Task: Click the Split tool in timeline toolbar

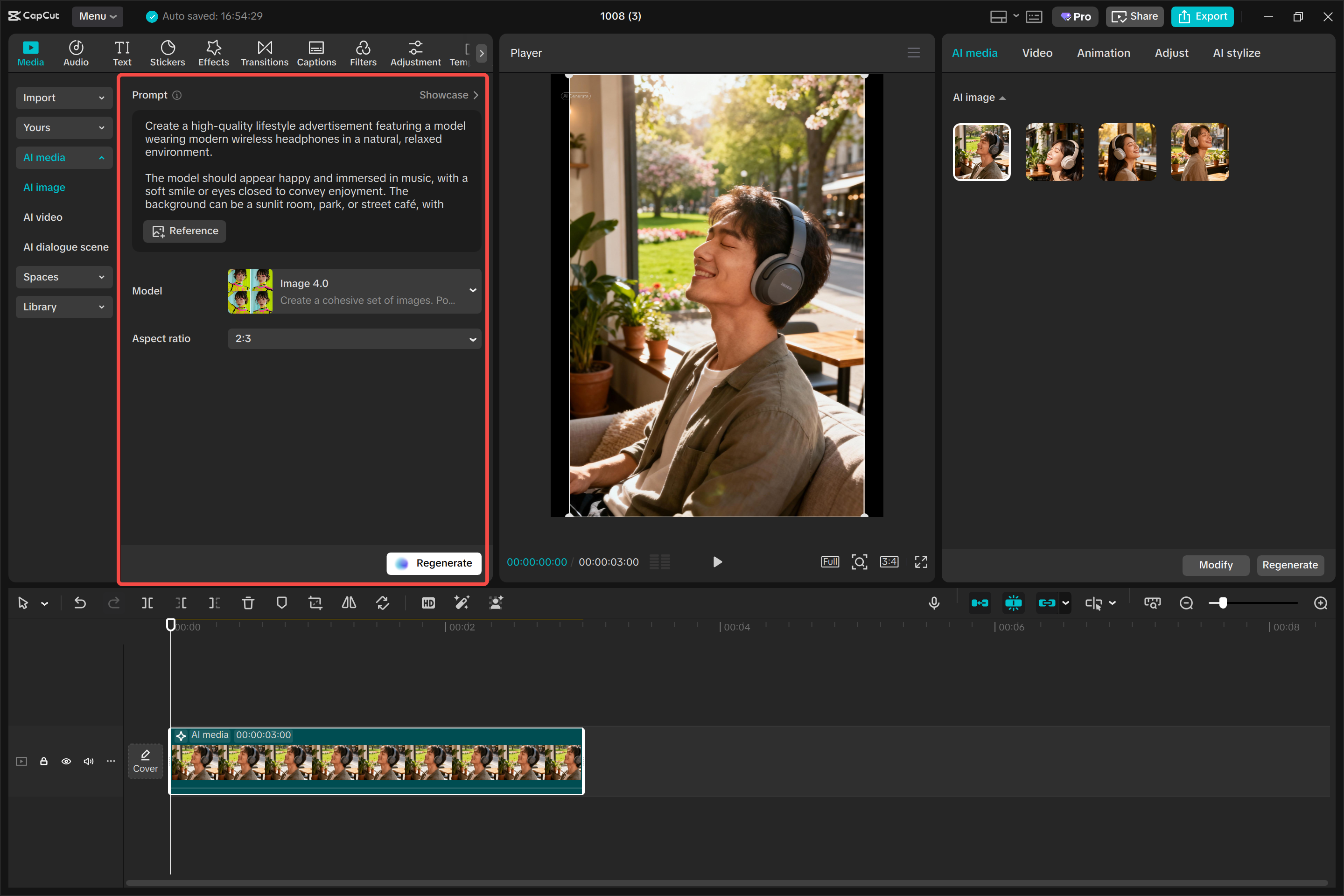Action: tap(147, 603)
